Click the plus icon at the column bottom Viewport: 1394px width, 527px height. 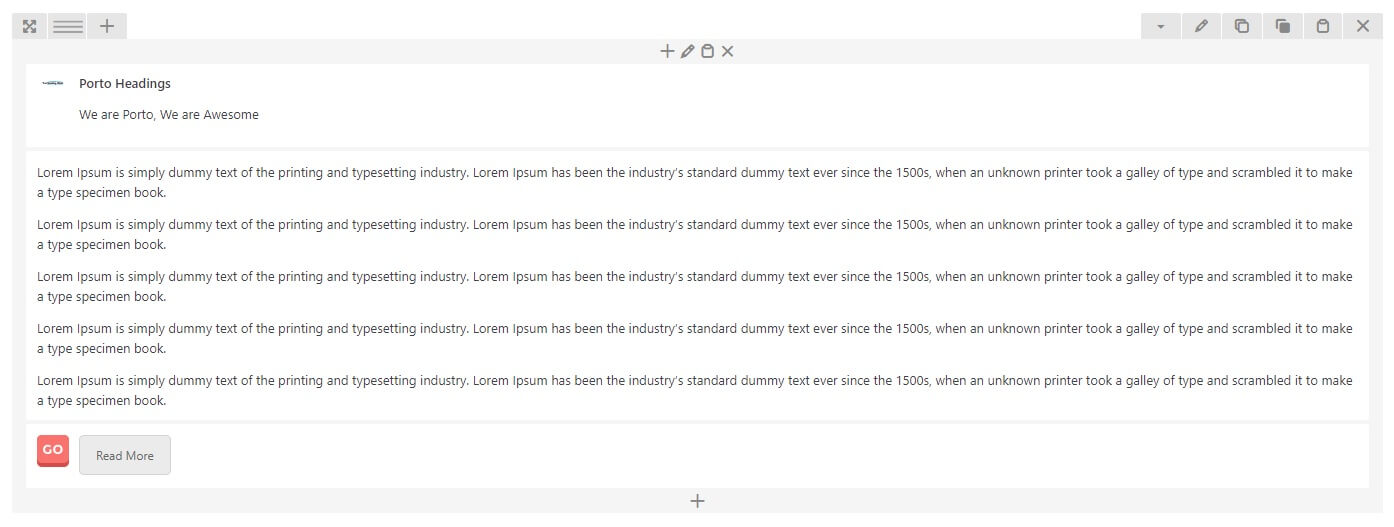[x=697, y=501]
